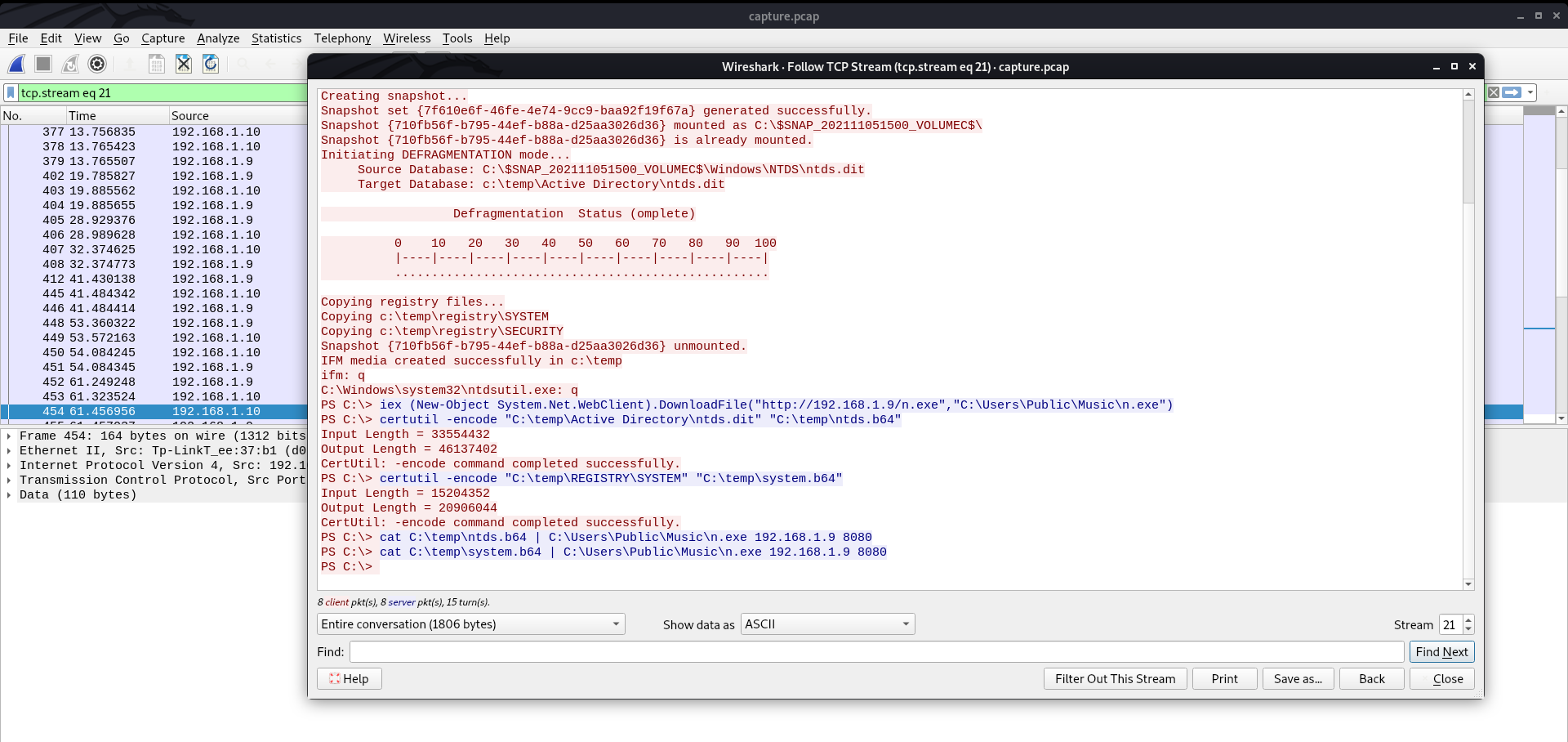
Task: Click the Stream number field
Action: [x=1451, y=624]
